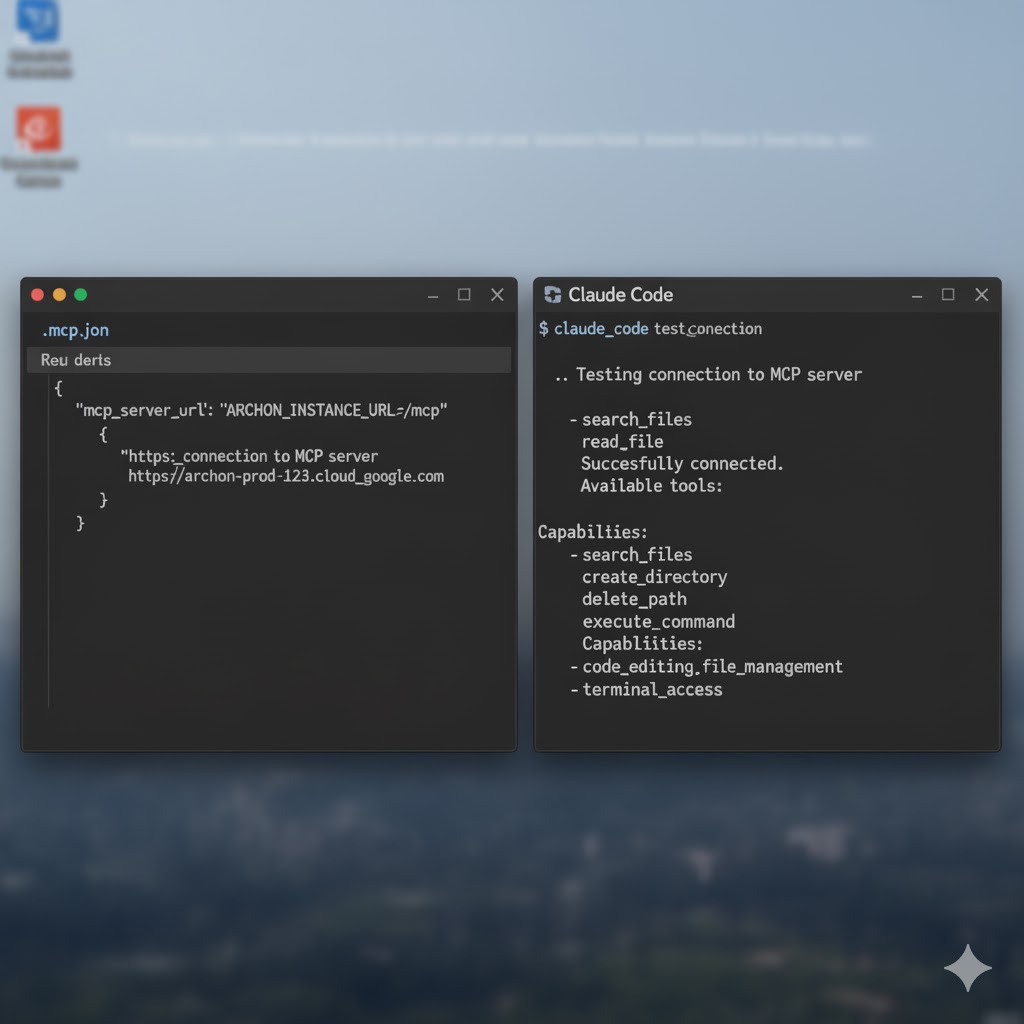1024x1024 pixels.
Task: Click the "Reu derts" header bar
Action: click(268, 360)
